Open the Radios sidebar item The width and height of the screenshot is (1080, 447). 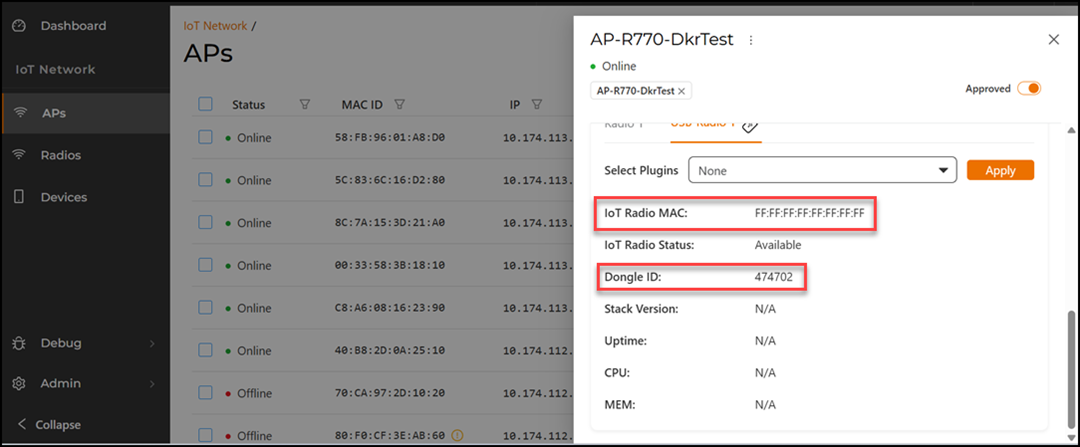[61, 155]
